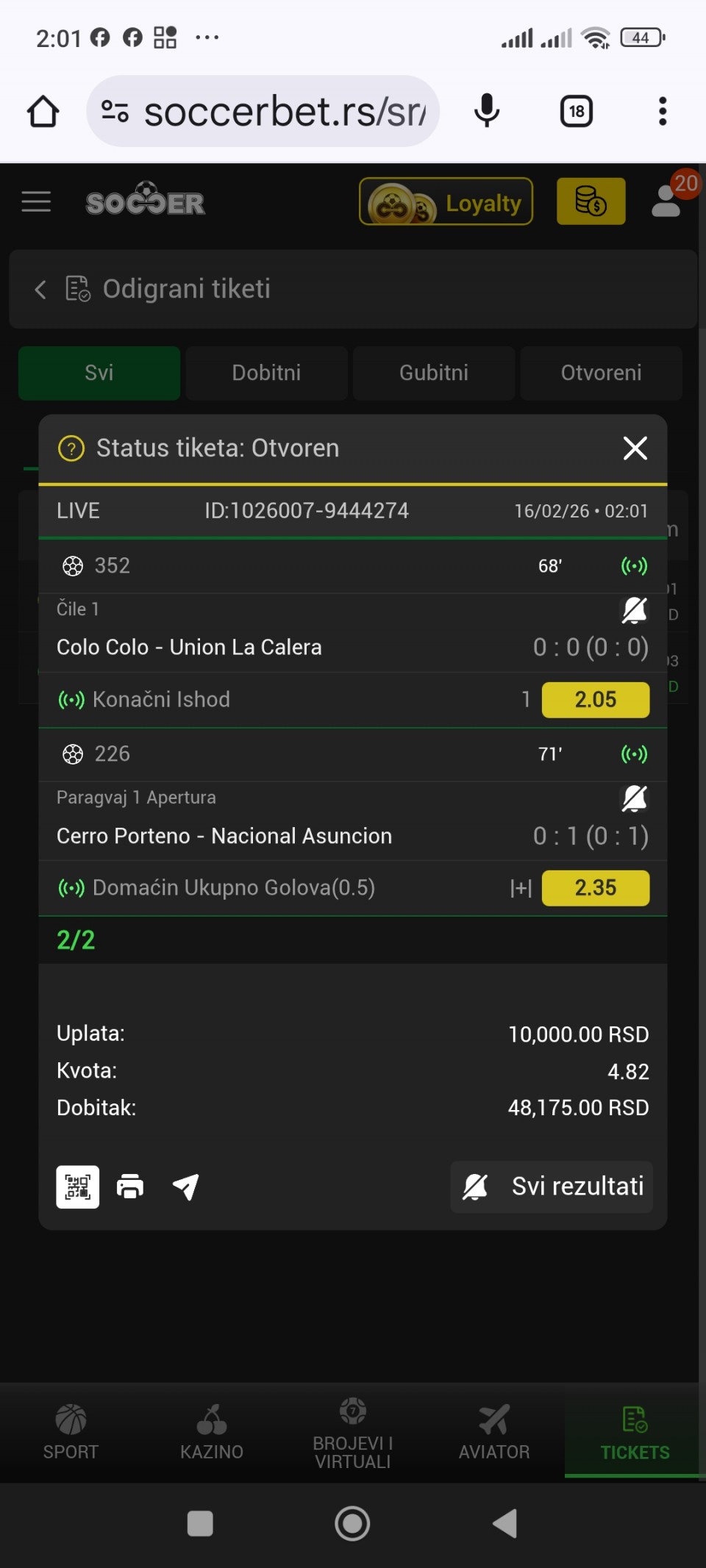Share ticket via paper plane icon
The width and height of the screenshot is (706, 1568).
coord(185,1186)
